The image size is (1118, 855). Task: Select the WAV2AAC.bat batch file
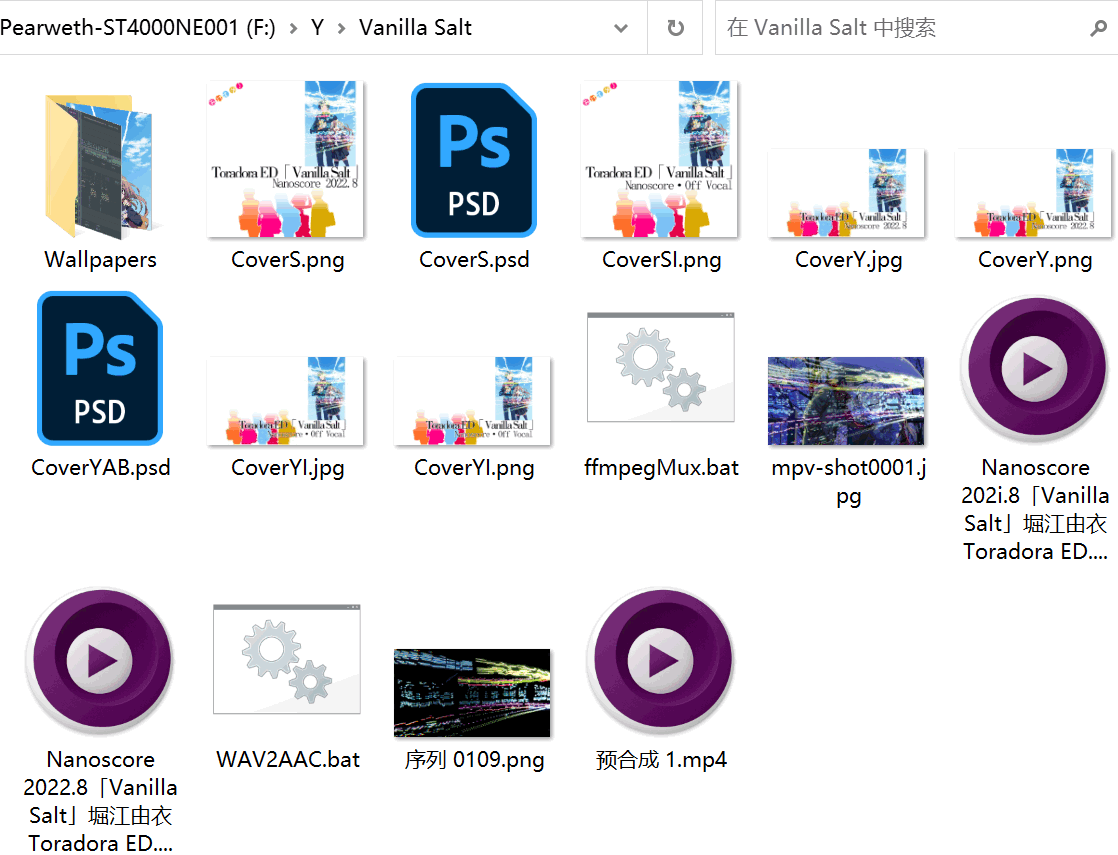(x=287, y=659)
